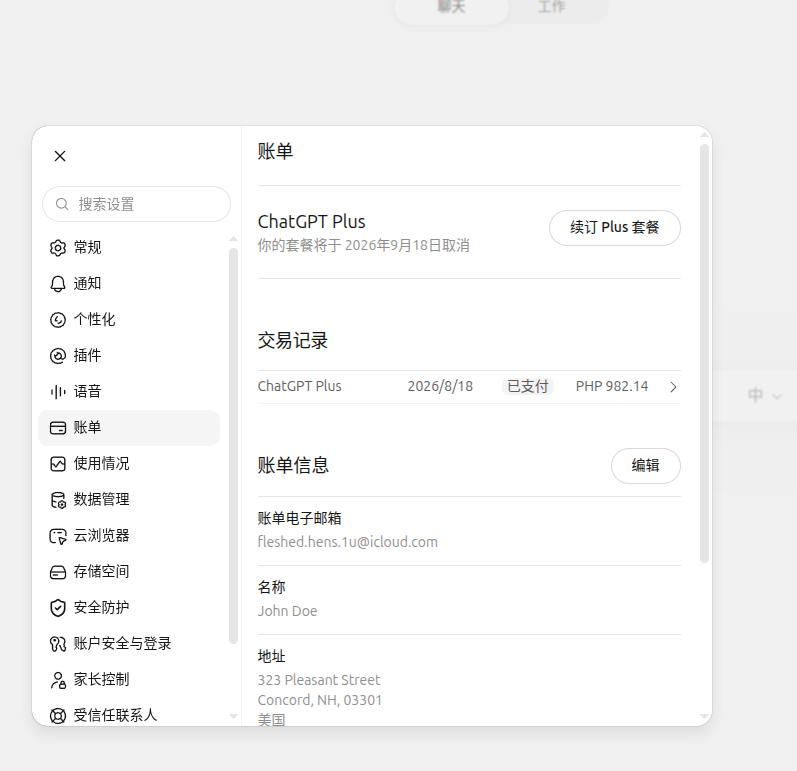The image size is (797, 771).
Task: Click the magnifier icon in search box
Action: (62, 204)
